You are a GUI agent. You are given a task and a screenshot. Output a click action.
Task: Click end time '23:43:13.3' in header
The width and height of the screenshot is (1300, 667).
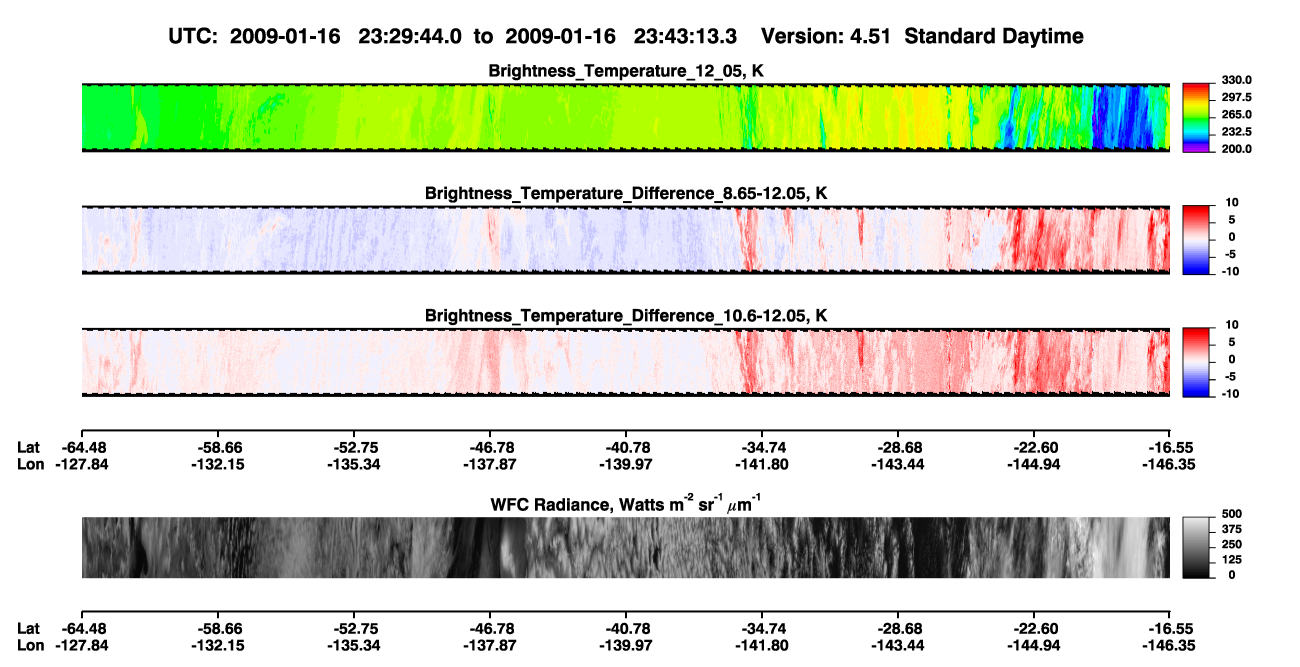(x=686, y=36)
